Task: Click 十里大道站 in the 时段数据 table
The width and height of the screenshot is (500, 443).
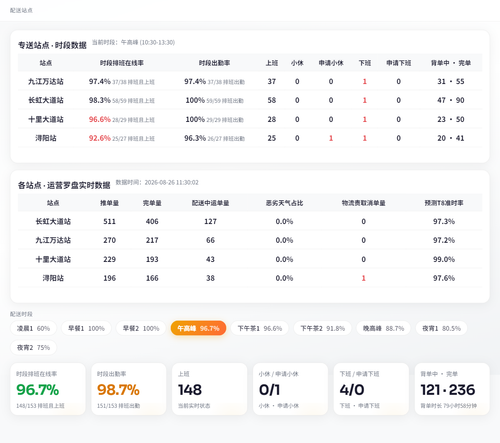Action: pos(46,119)
